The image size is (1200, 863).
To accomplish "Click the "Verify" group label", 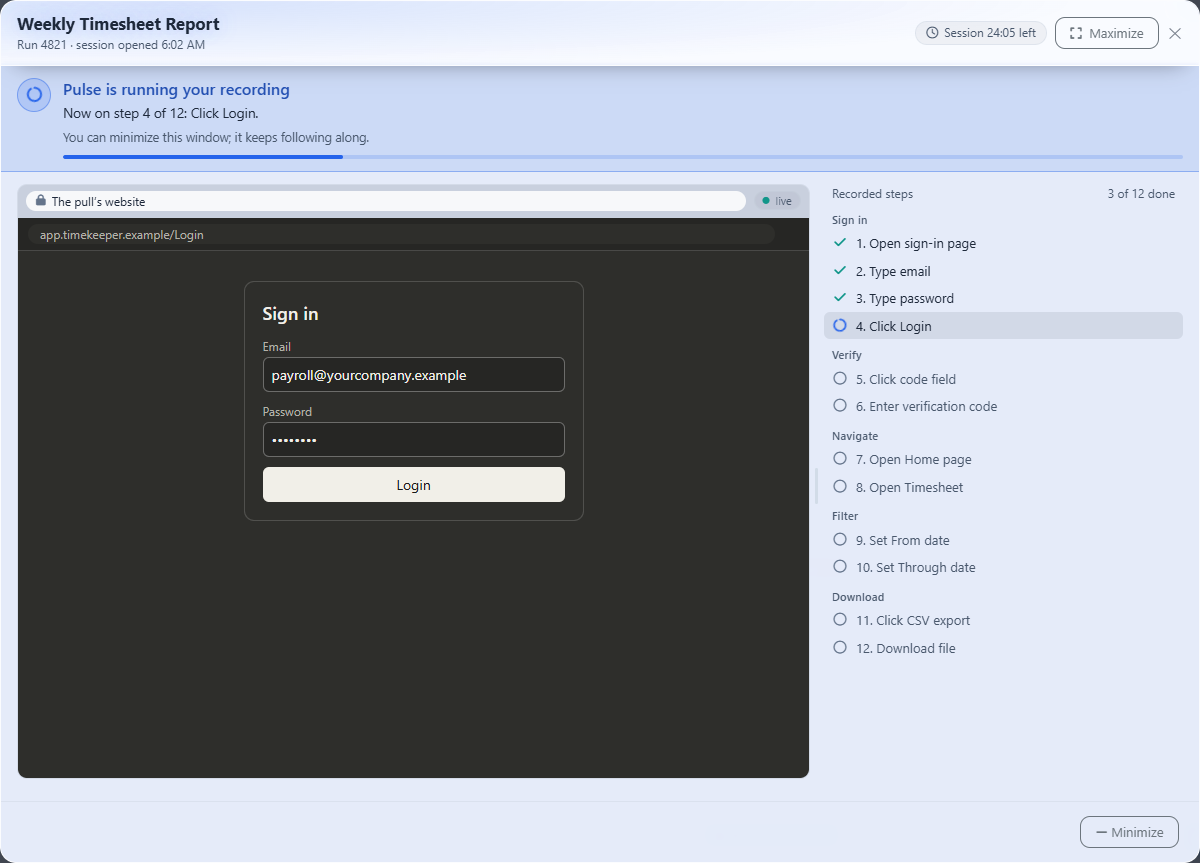I will (846, 355).
